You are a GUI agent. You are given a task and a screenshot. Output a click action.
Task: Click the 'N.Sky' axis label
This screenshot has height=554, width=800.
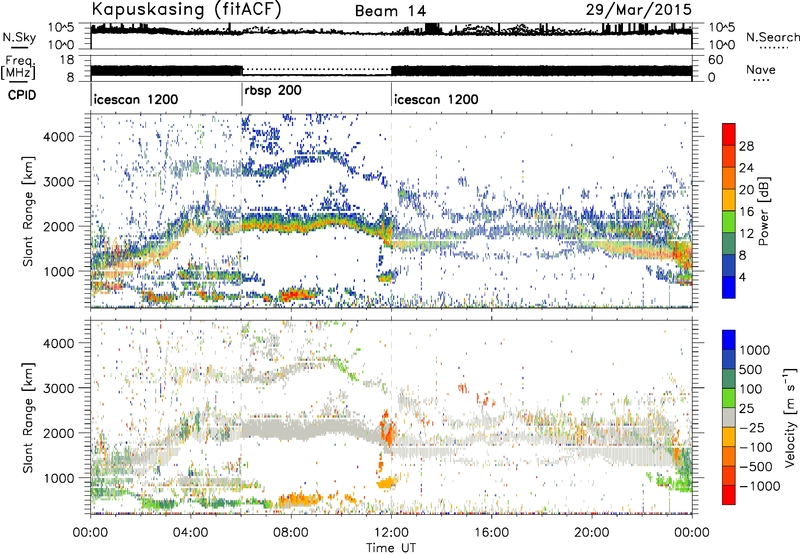[19, 37]
